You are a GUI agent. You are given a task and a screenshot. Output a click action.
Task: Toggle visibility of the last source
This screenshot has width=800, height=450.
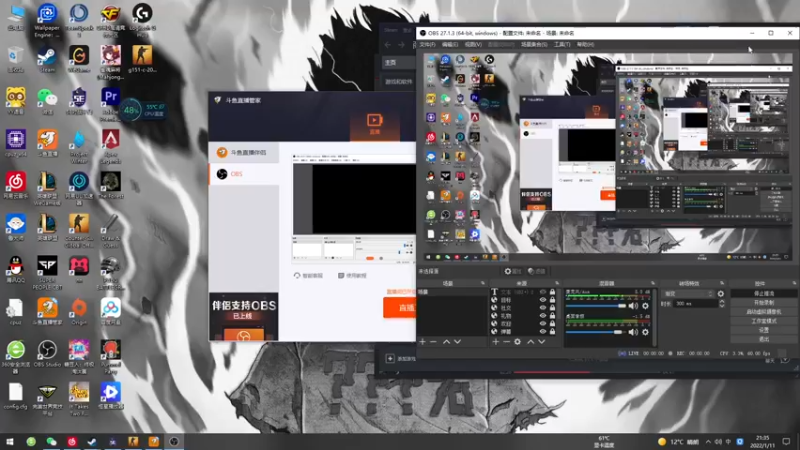(543, 331)
